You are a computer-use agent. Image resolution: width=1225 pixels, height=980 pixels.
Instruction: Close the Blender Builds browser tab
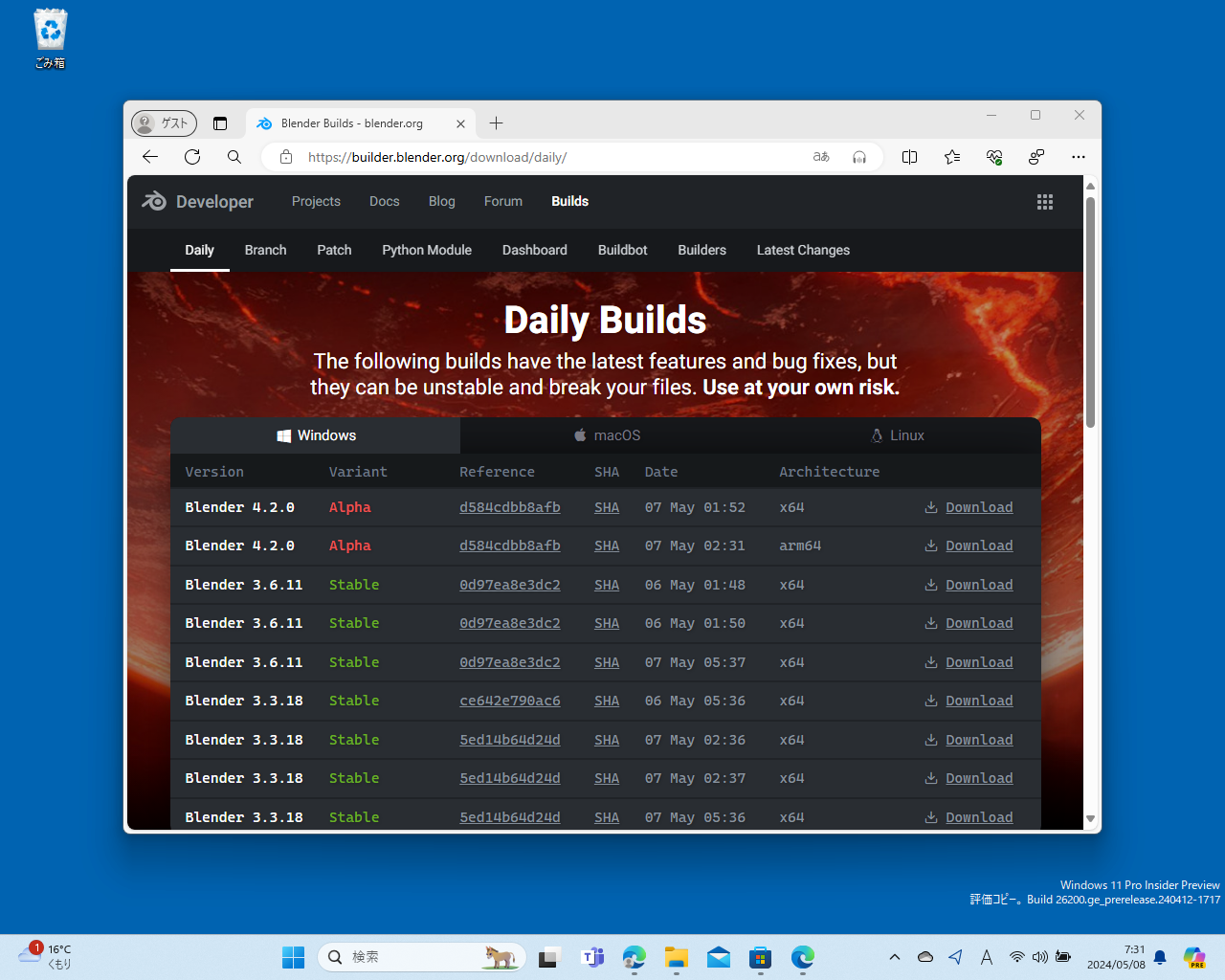pos(460,123)
